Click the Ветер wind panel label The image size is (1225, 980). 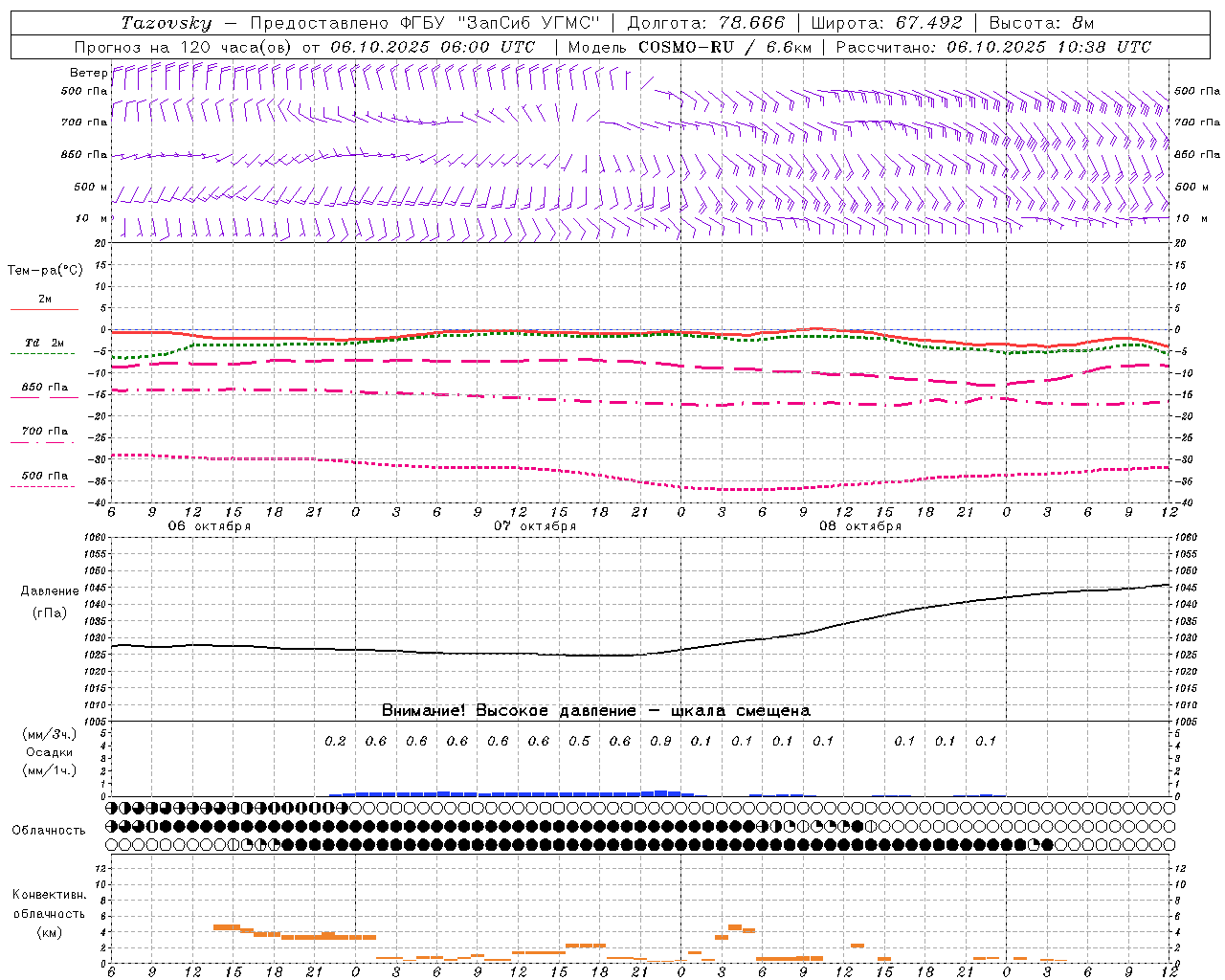(x=89, y=73)
